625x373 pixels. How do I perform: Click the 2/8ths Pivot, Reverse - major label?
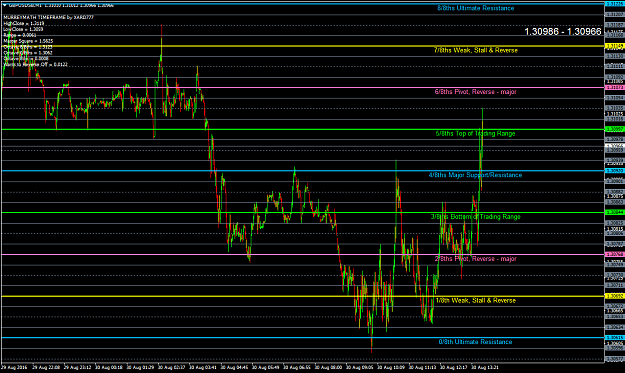tap(476, 259)
